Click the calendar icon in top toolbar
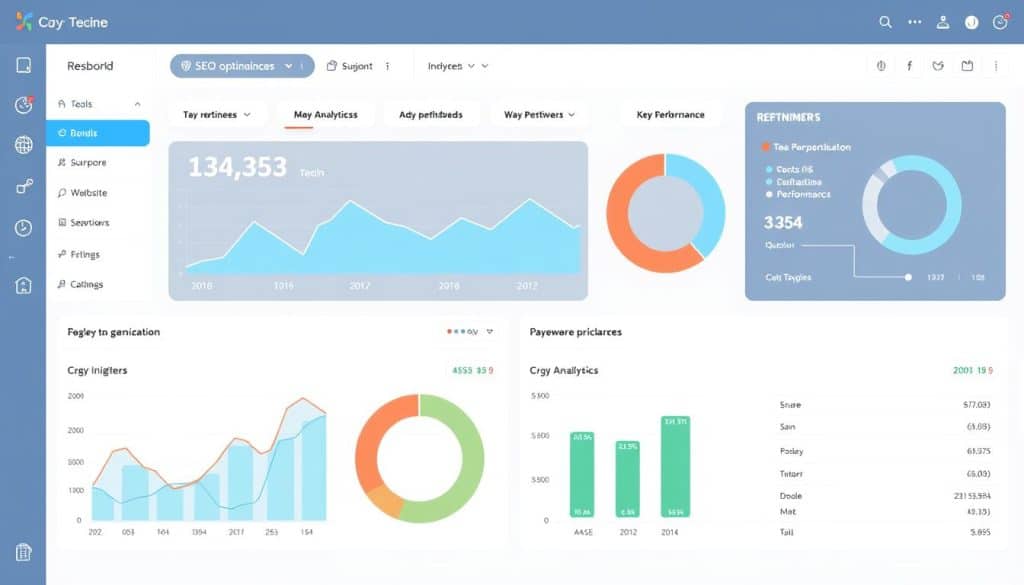This screenshot has width=1024, height=585. coord(967,66)
